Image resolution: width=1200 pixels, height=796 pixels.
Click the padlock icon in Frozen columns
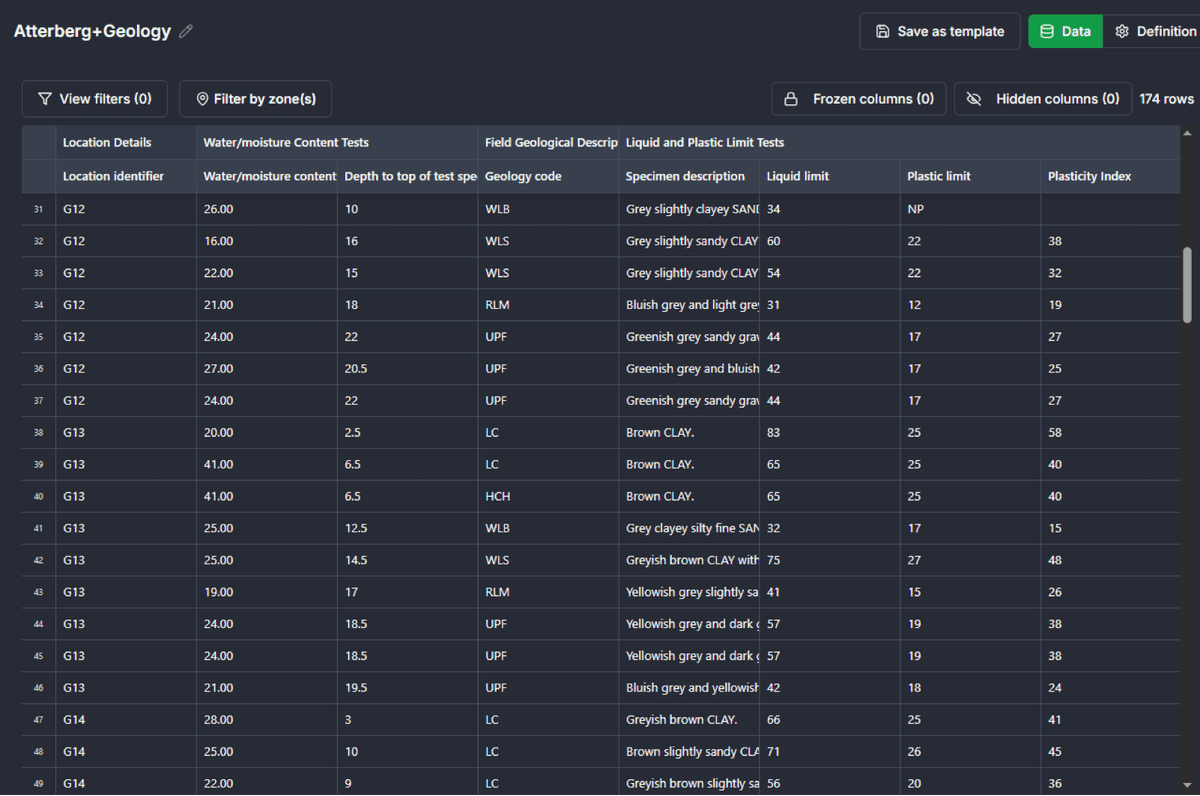(x=791, y=99)
